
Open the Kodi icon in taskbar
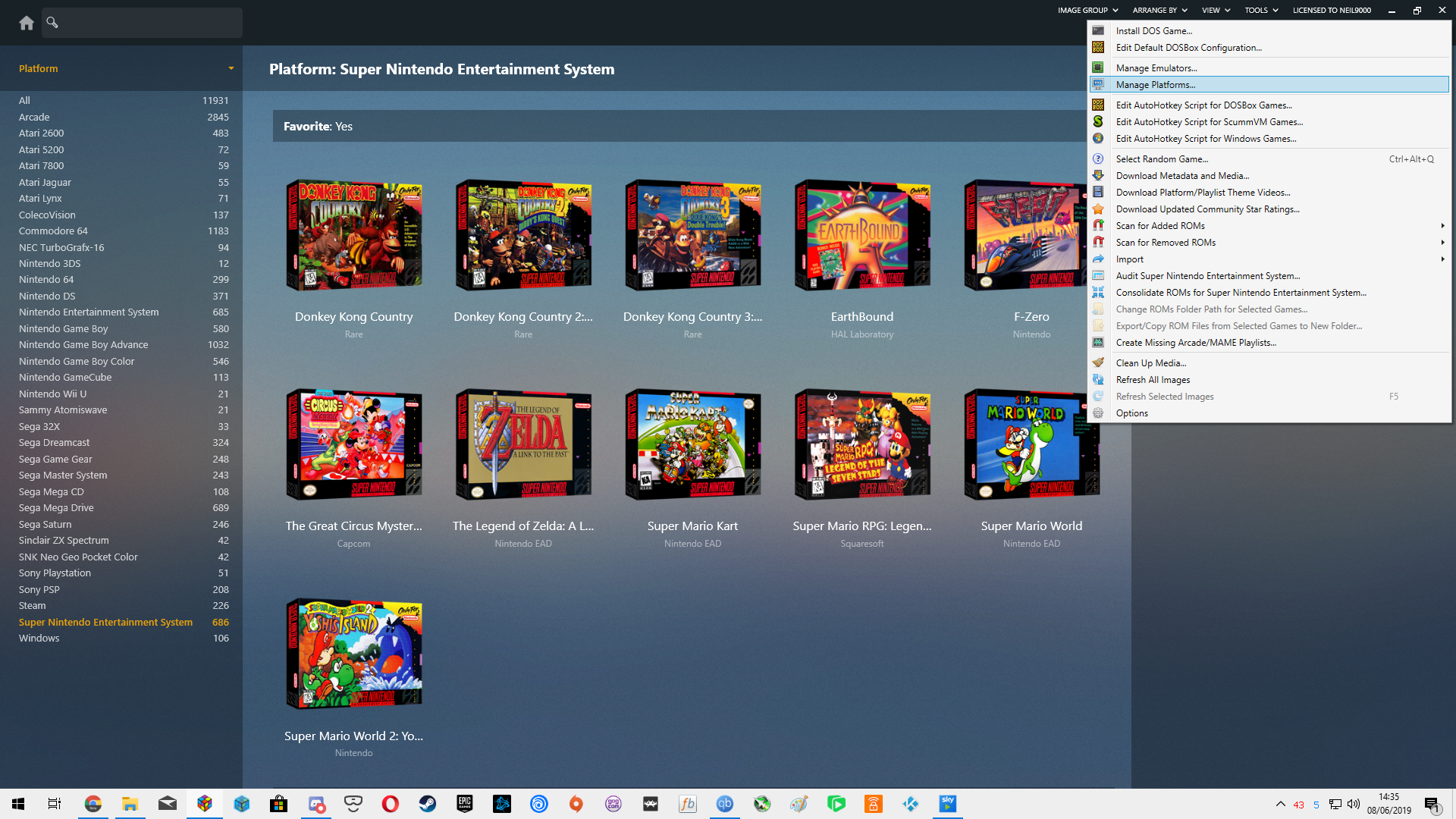pos(911,804)
